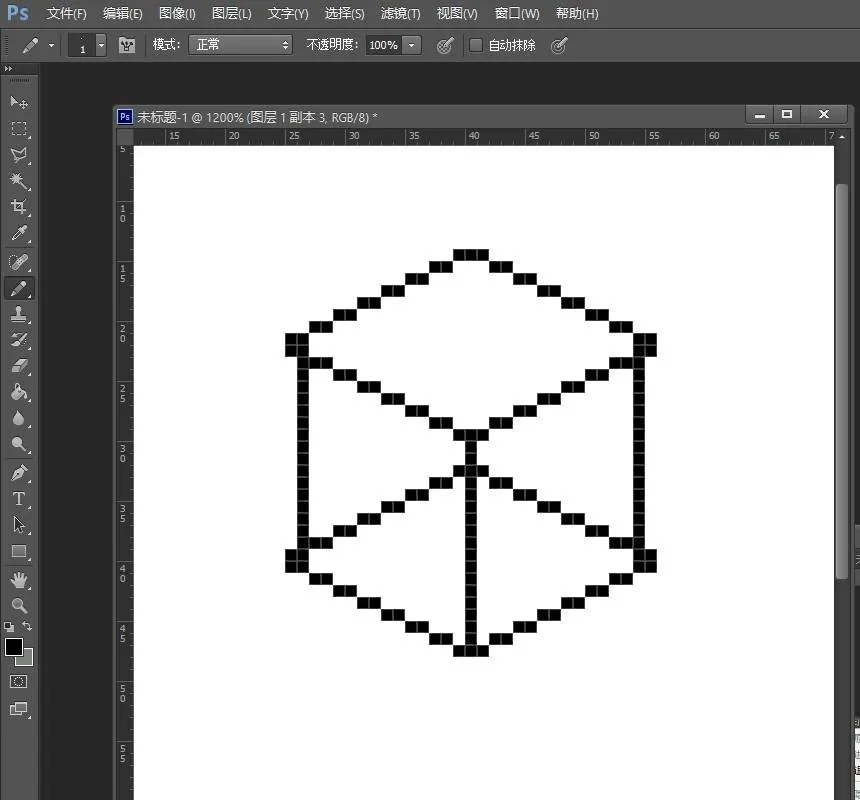Screen dimensions: 860x800
Task: Open the brush preset picker dropdown
Action: click(101, 45)
